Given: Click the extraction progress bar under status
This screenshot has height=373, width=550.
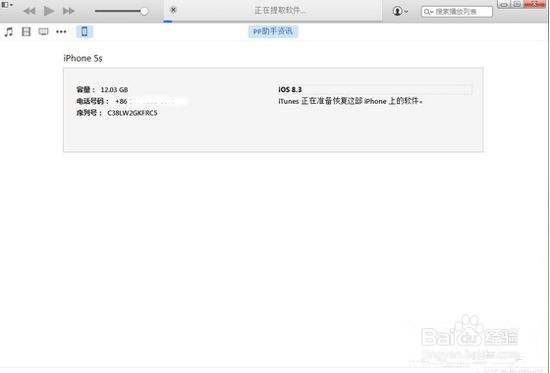Looking at the screenshot, I should tap(273, 21).
